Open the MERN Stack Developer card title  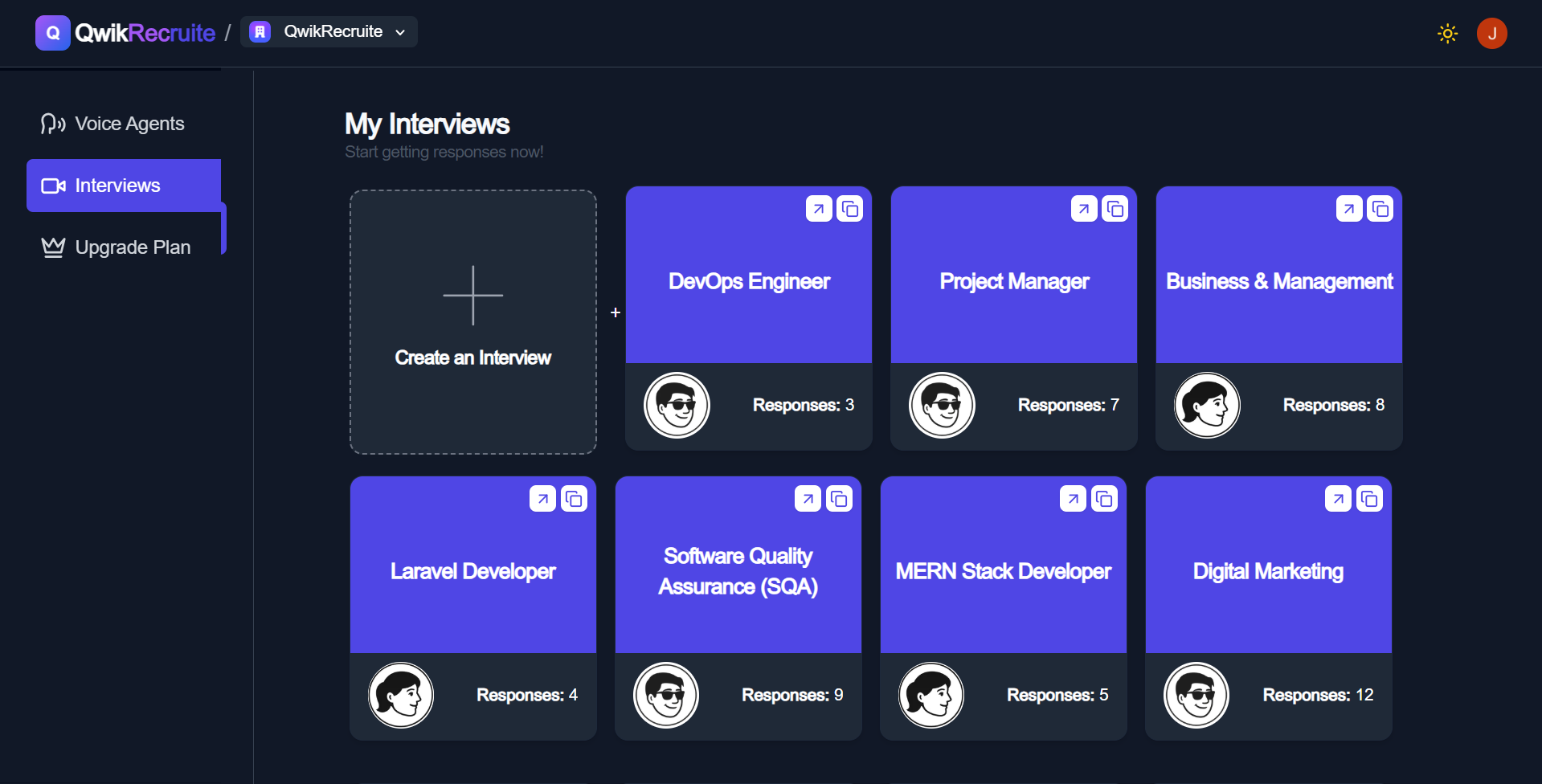pyautogui.click(x=1003, y=571)
